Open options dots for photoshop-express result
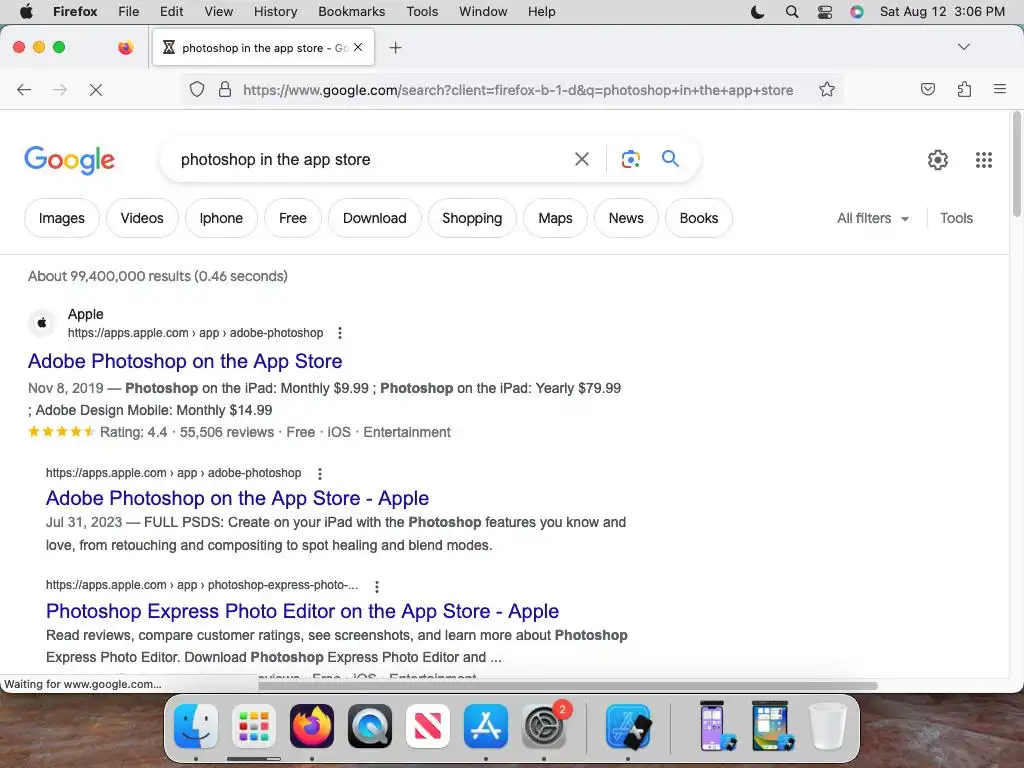The height and width of the screenshot is (768, 1024). (x=377, y=586)
